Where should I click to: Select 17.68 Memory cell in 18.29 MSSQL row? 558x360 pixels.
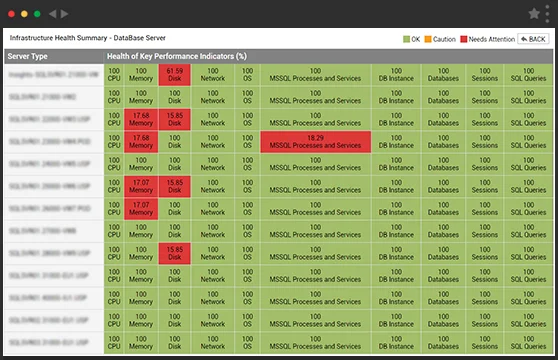click(141, 142)
